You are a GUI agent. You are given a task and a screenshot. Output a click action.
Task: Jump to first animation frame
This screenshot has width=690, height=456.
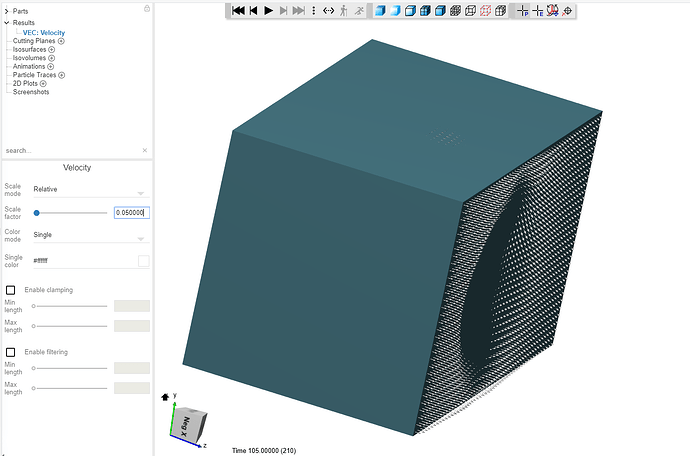click(x=238, y=11)
